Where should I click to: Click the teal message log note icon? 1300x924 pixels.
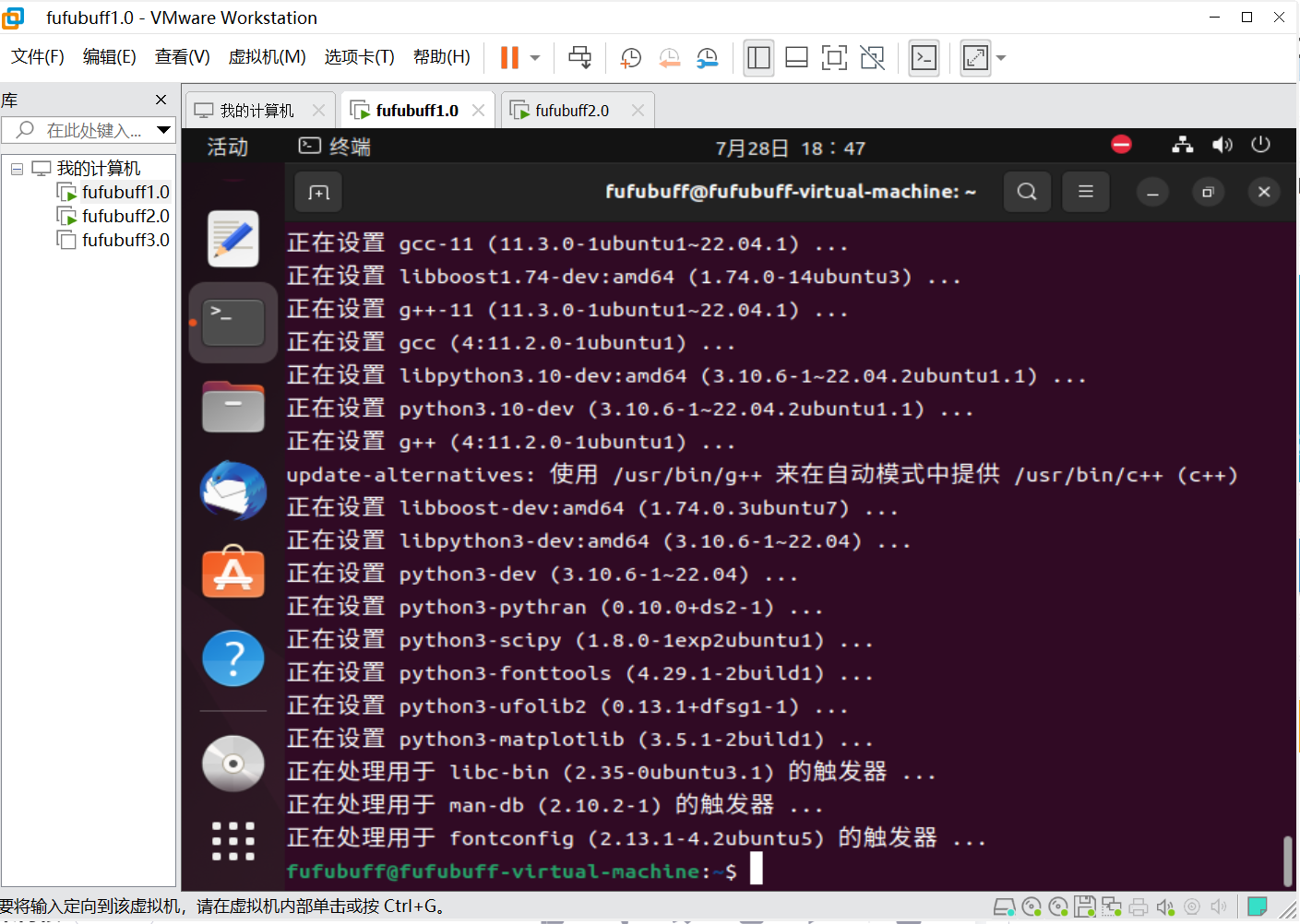[1257, 906]
